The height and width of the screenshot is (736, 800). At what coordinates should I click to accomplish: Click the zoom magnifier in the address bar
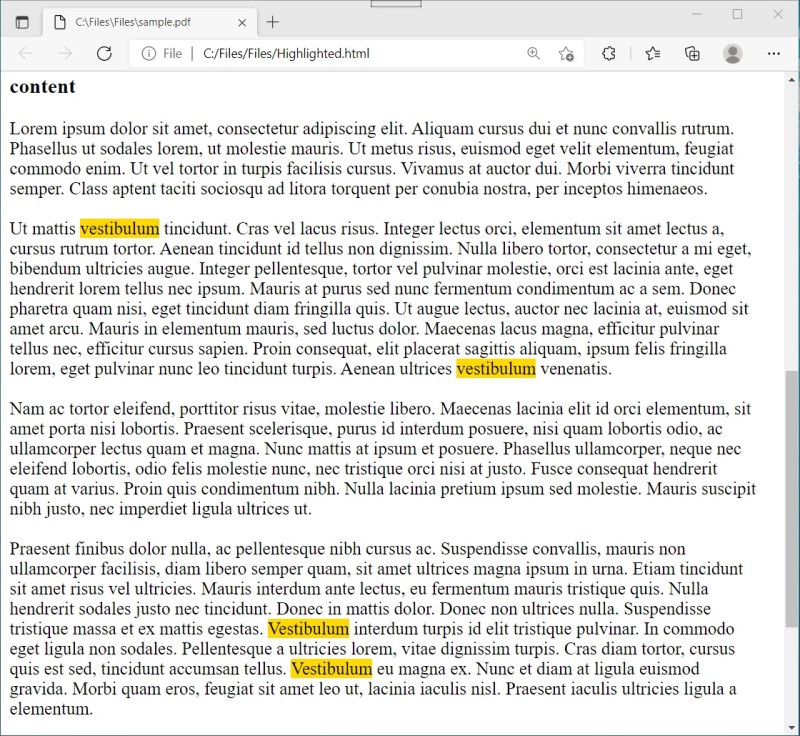534,54
